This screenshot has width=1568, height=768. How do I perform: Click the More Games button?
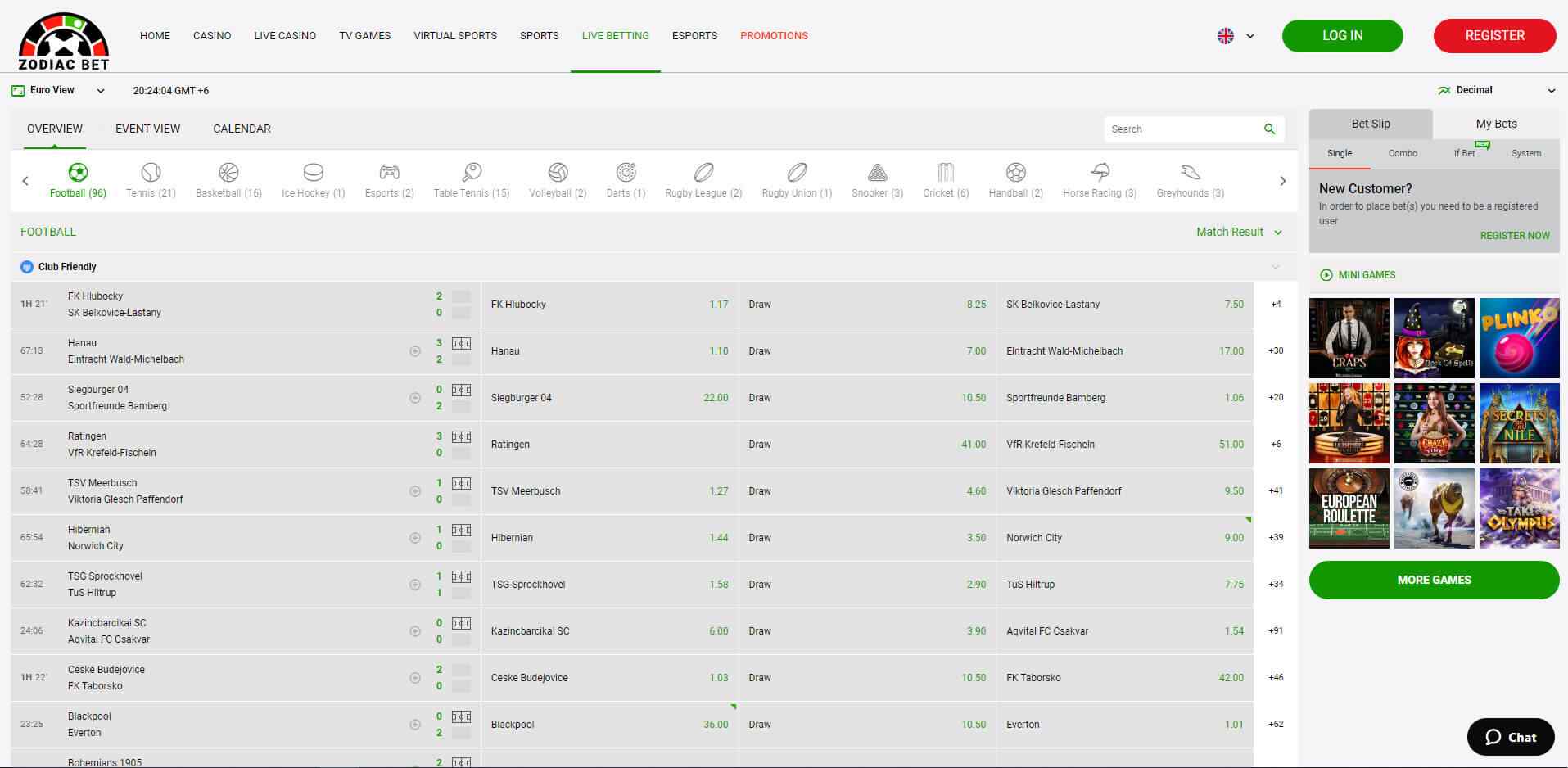coord(1434,580)
